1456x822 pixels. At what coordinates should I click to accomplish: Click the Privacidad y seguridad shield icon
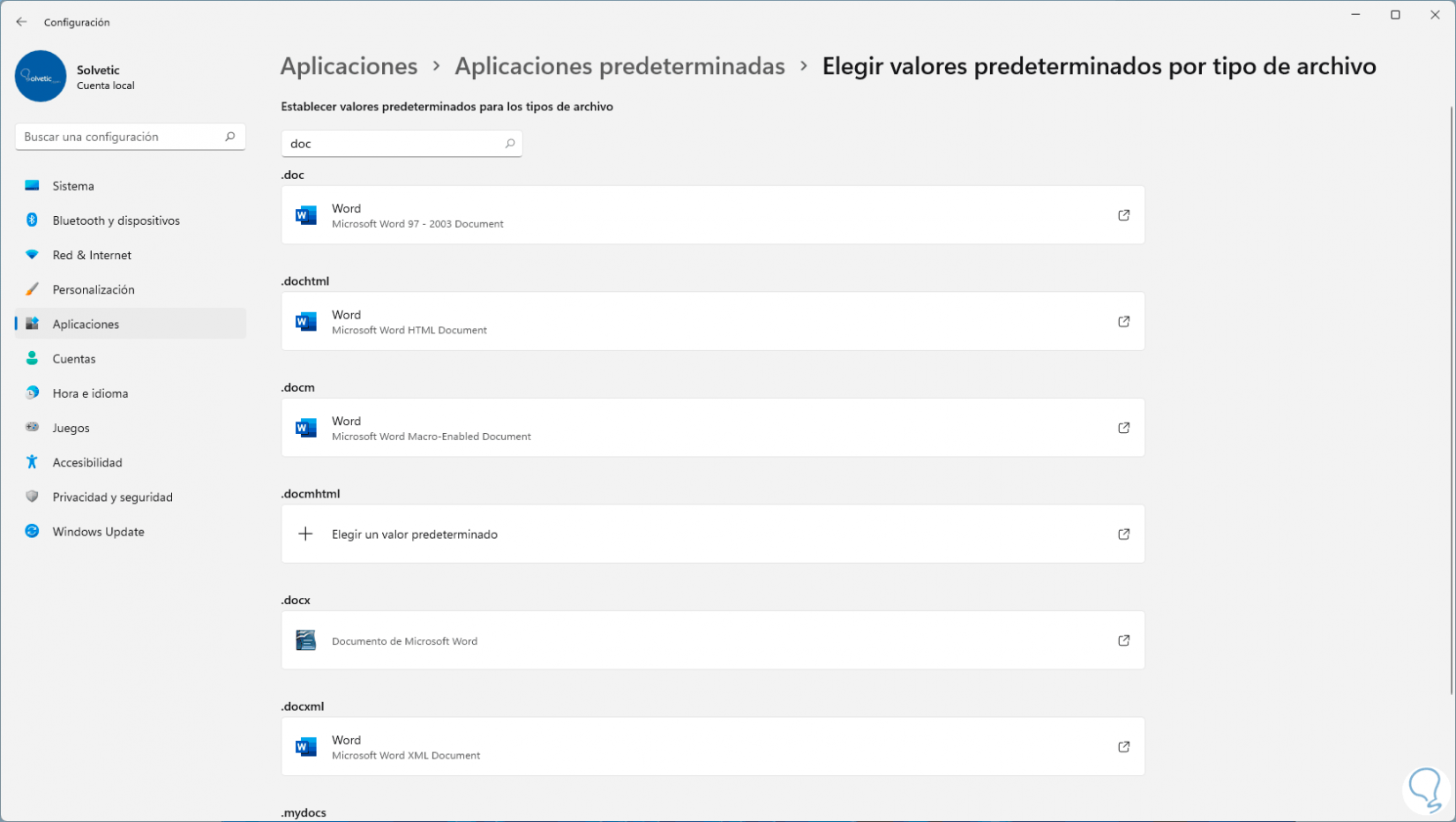click(32, 497)
